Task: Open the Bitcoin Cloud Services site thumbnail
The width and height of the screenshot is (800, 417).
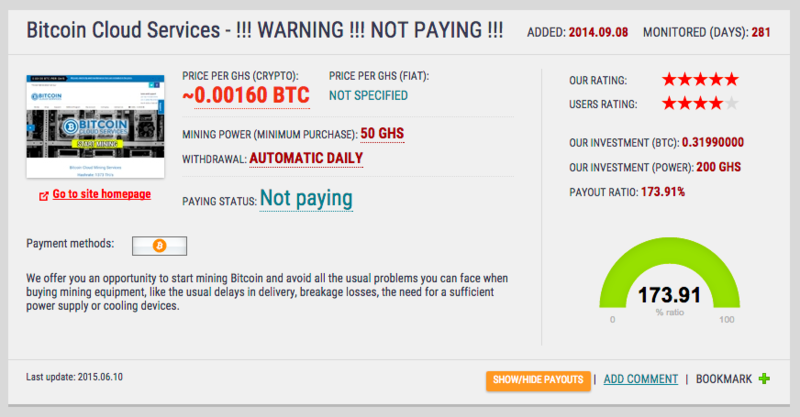Action: 95,127
